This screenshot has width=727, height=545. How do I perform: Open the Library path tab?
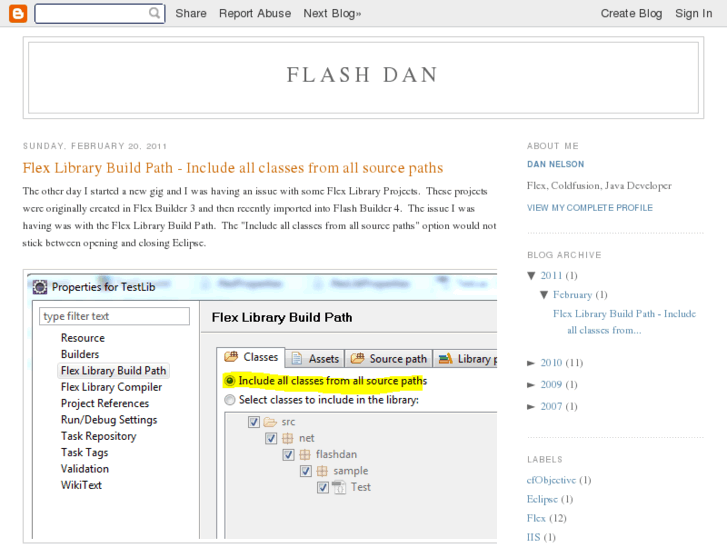point(466,359)
